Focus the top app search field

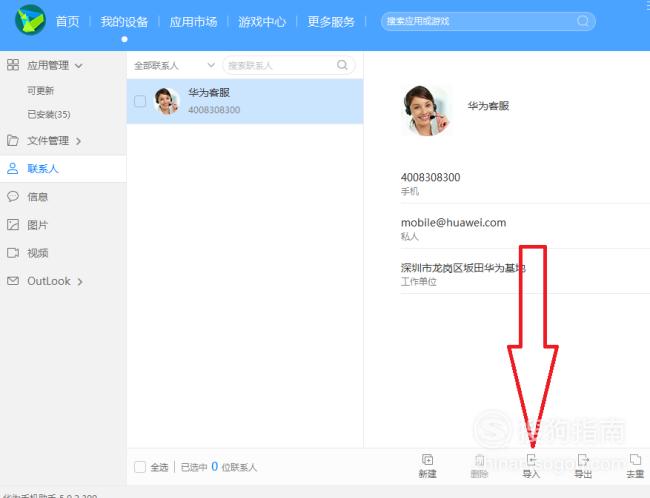(488, 21)
